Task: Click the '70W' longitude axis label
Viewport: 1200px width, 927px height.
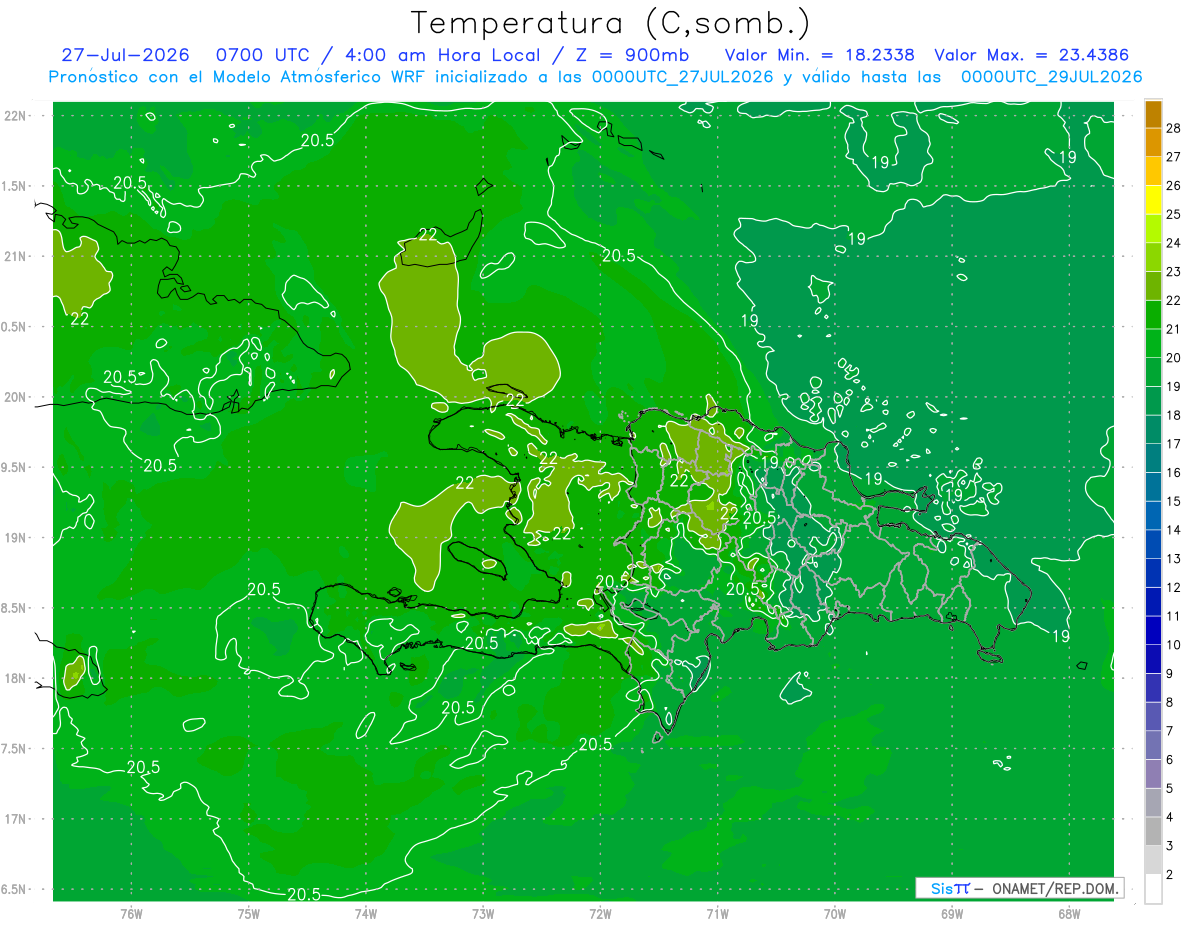Action: 834,913
